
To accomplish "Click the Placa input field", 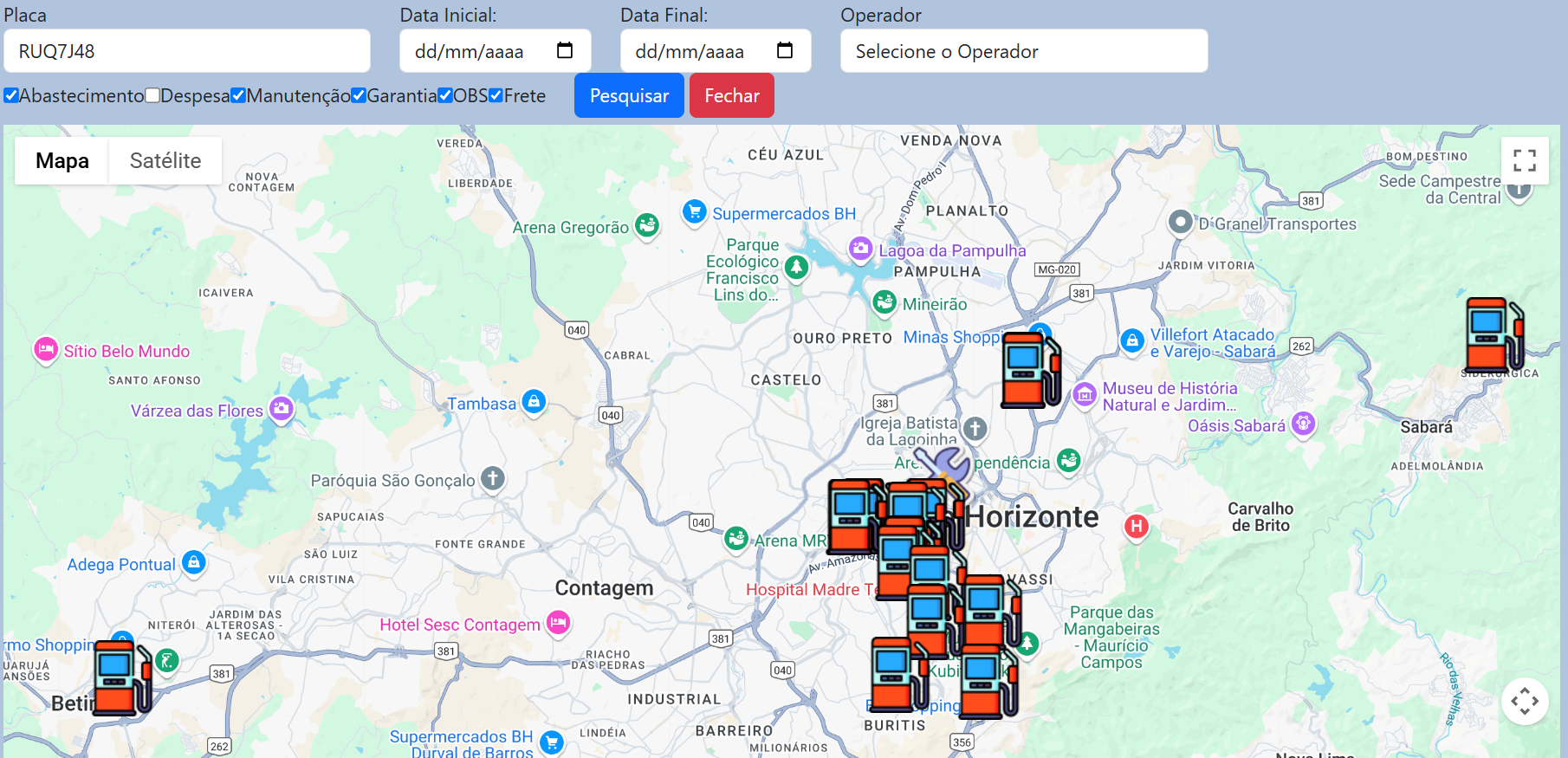I will [187, 51].
